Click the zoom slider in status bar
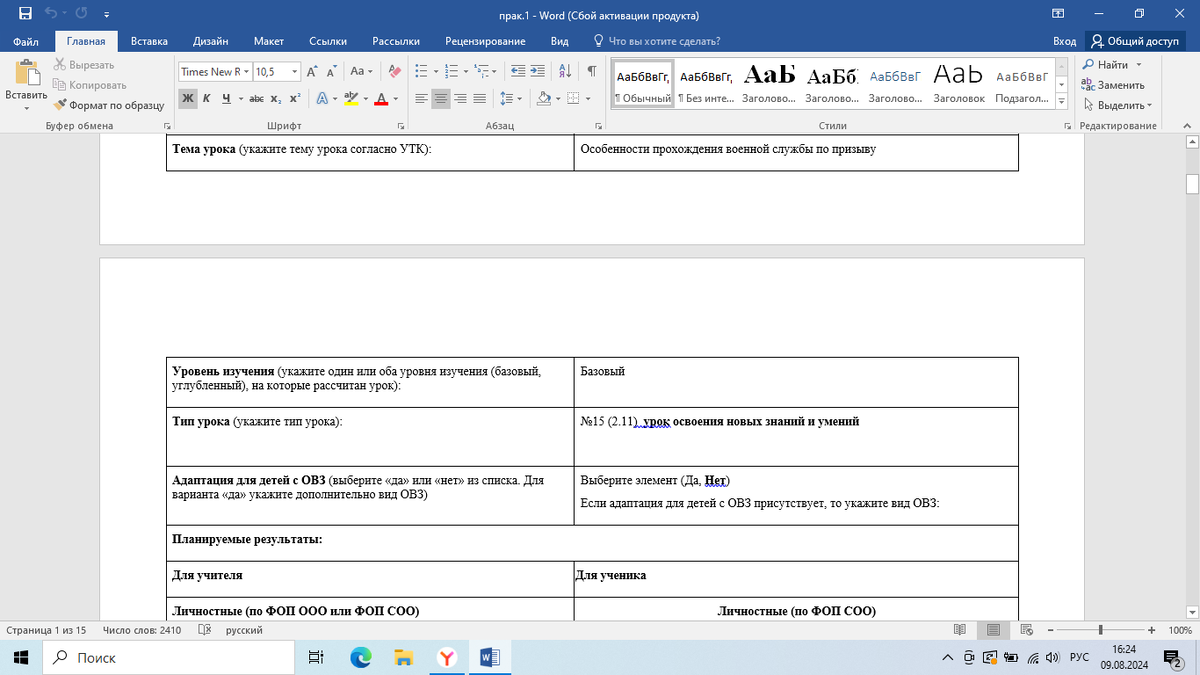This screenshot has height=675, width=1200. coord(1101,630)
